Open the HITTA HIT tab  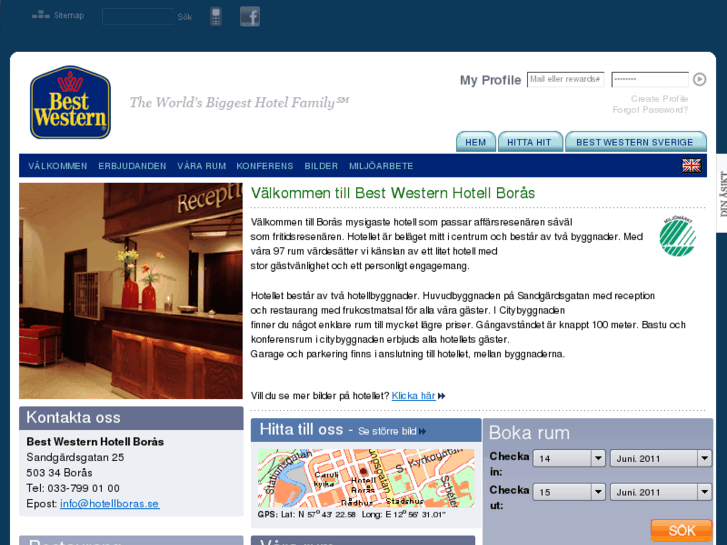click(x=529, y=142)
